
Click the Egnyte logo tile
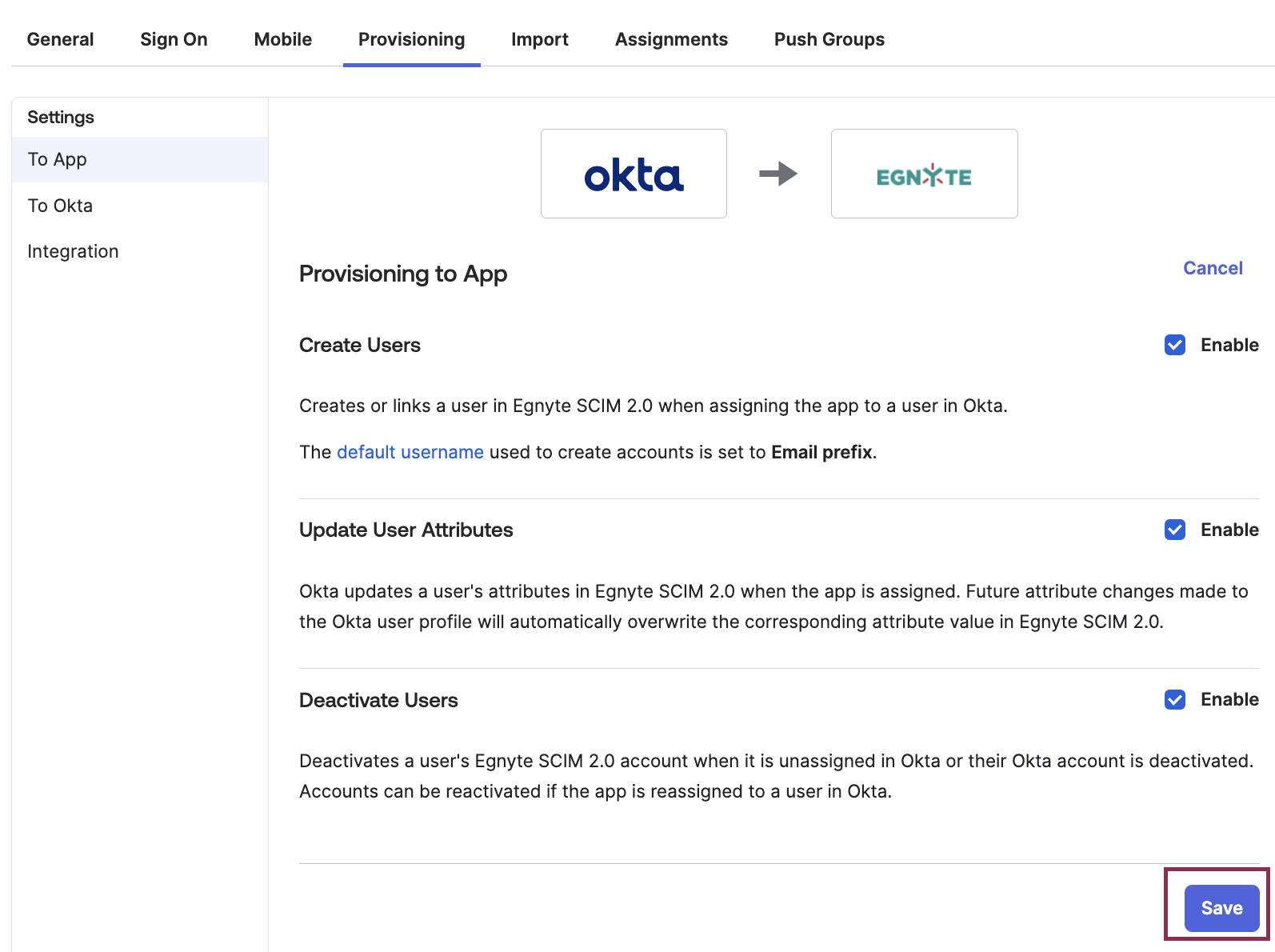pos(925,174)
